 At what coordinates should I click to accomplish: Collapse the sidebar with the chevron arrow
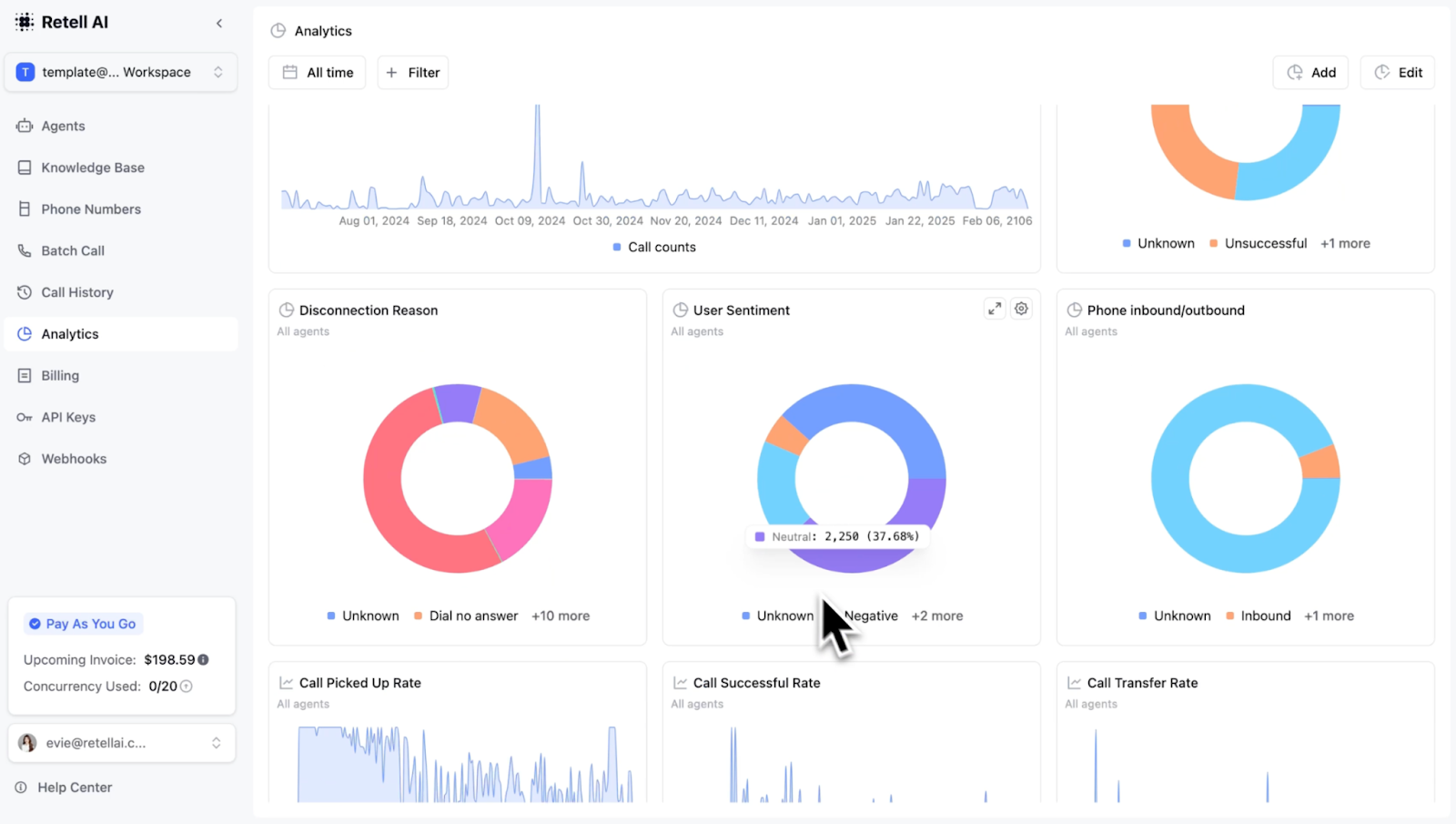pyautogui.click(x=219, y=23)
